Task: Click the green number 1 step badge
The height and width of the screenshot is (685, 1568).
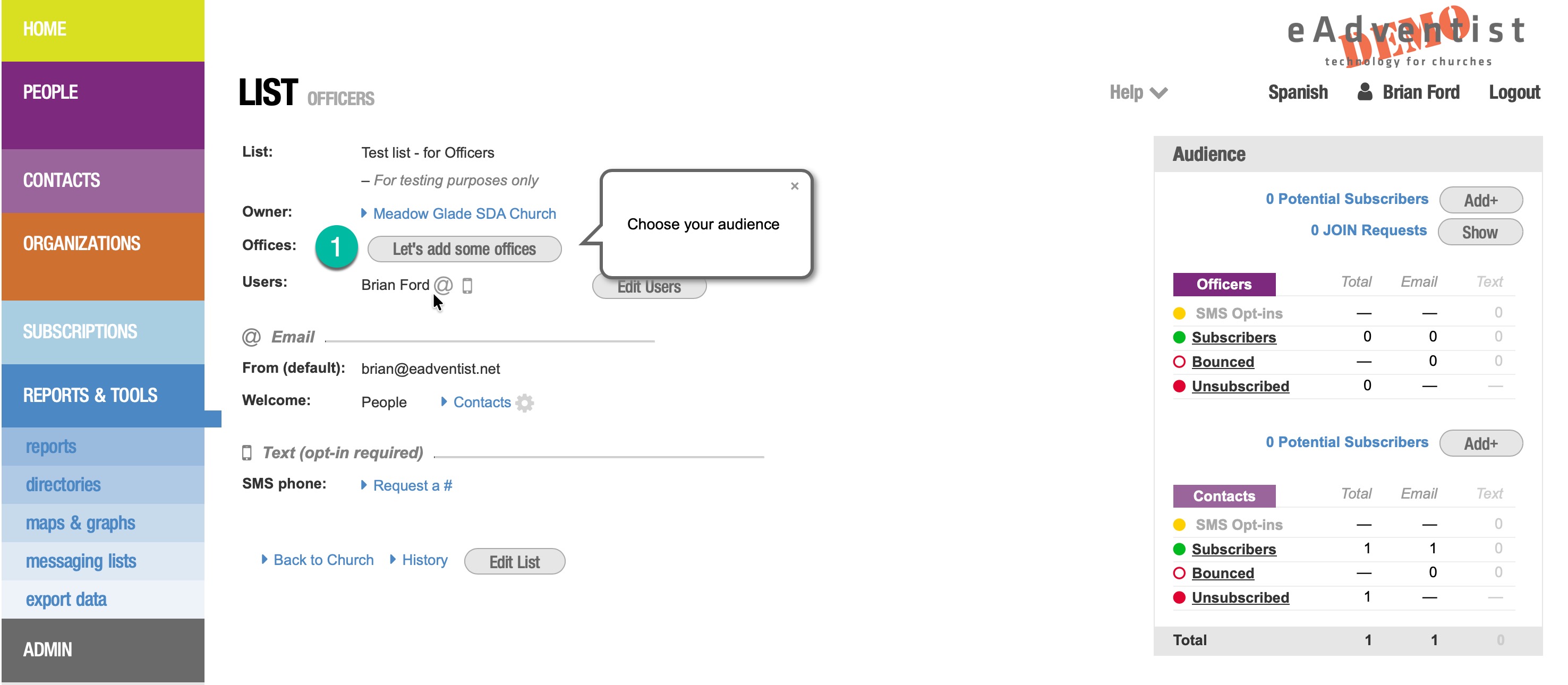Action: click(x=336, y=247)
